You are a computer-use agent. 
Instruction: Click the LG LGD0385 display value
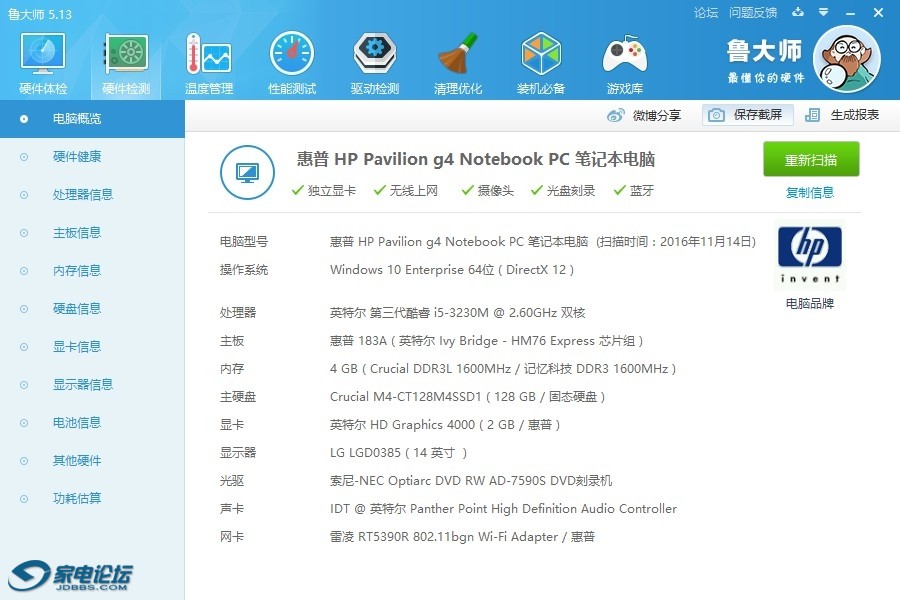click(398, 453)
